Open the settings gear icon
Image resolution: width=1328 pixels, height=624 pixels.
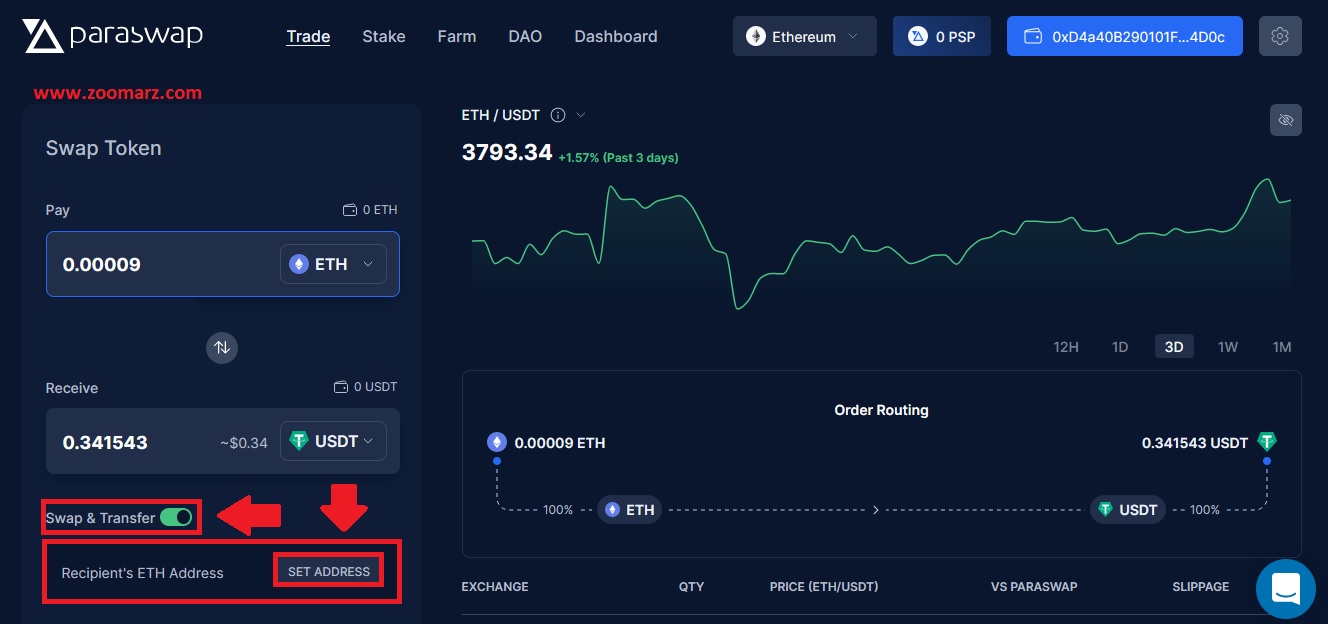click(x=1280, y=36)
